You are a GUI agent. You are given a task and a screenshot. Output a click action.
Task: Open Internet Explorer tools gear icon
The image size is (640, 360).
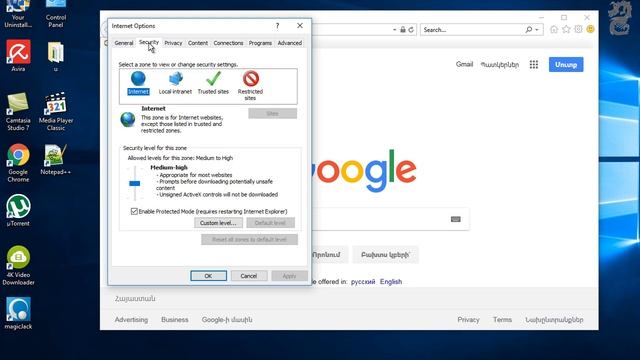[578, 29]
